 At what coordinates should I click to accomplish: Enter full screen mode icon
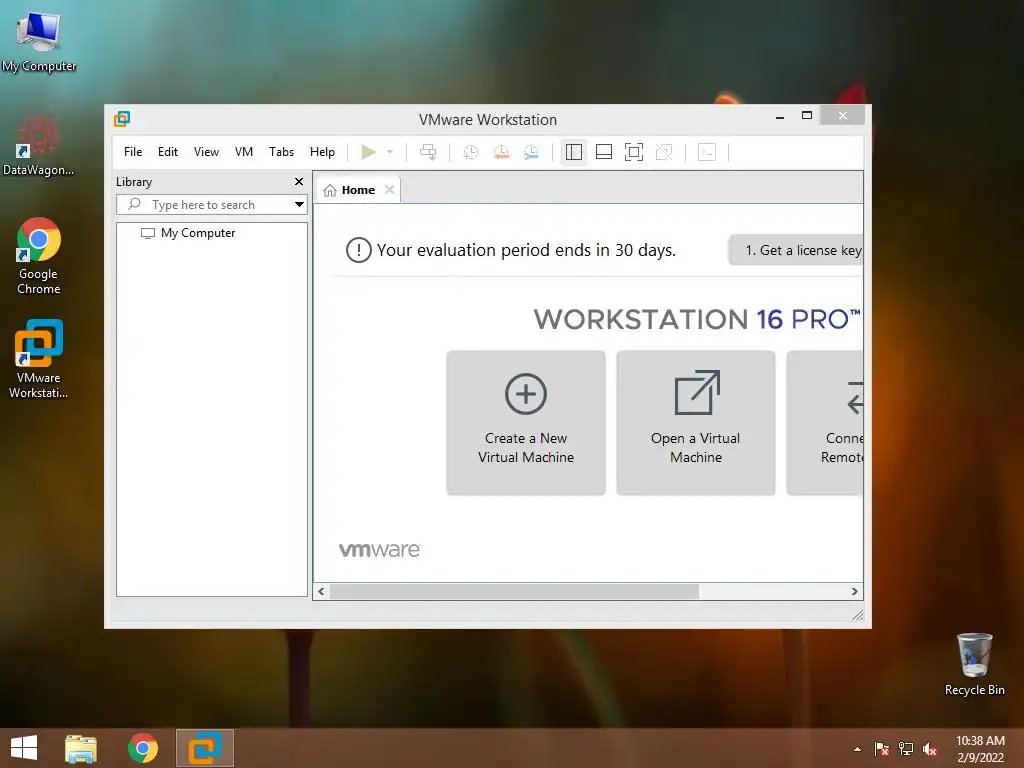(634, 152)
